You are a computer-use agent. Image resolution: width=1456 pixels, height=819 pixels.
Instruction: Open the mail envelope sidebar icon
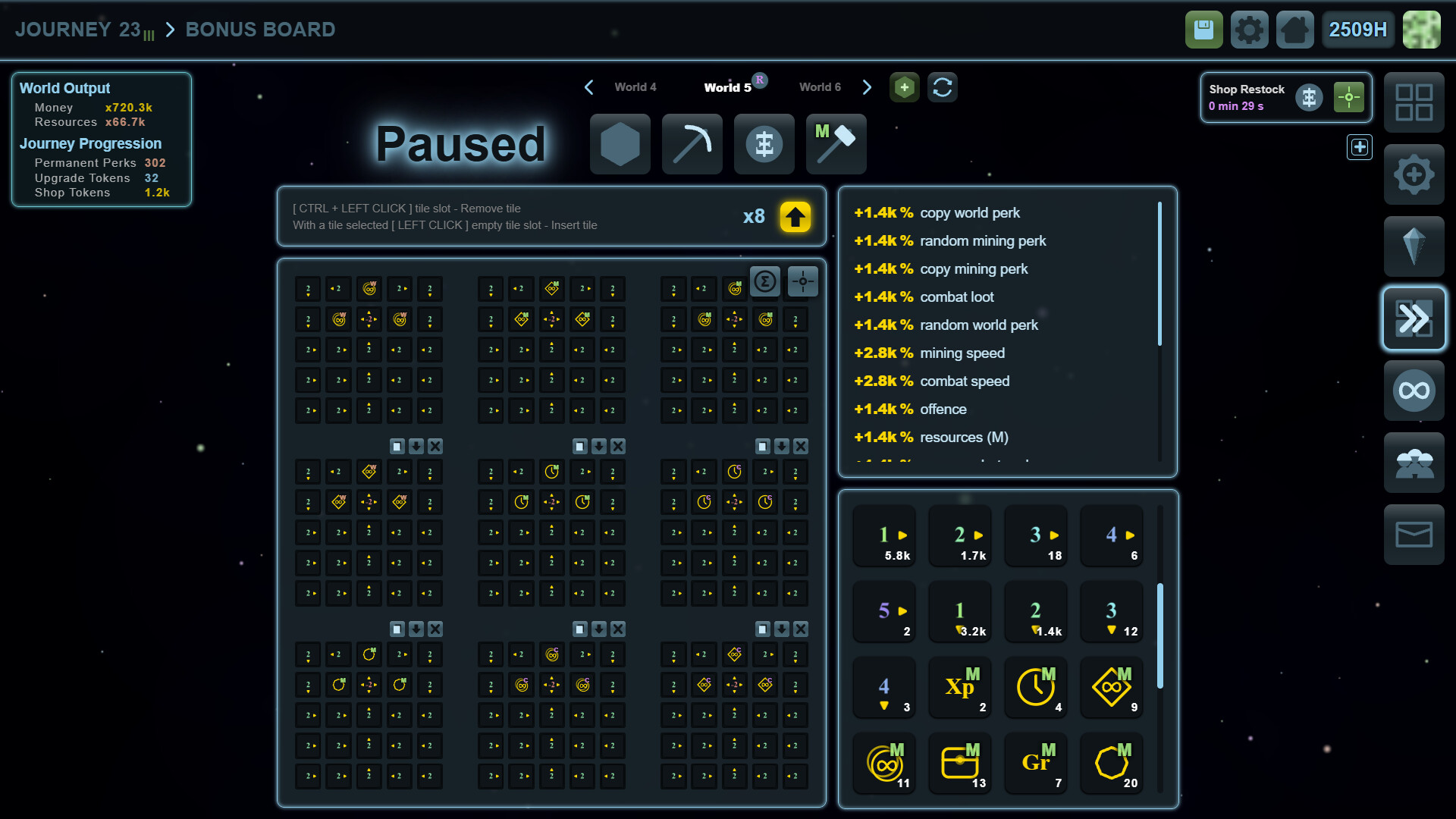pyautogui.click(x=1414, y=535)
